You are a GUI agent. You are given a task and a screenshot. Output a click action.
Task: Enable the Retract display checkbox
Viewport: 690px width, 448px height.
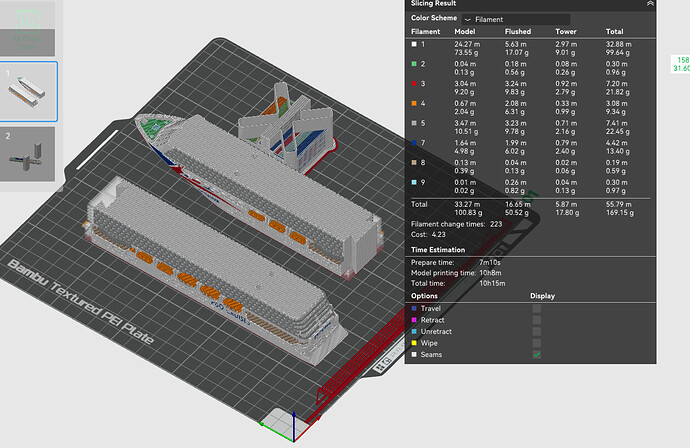[536, 320]
